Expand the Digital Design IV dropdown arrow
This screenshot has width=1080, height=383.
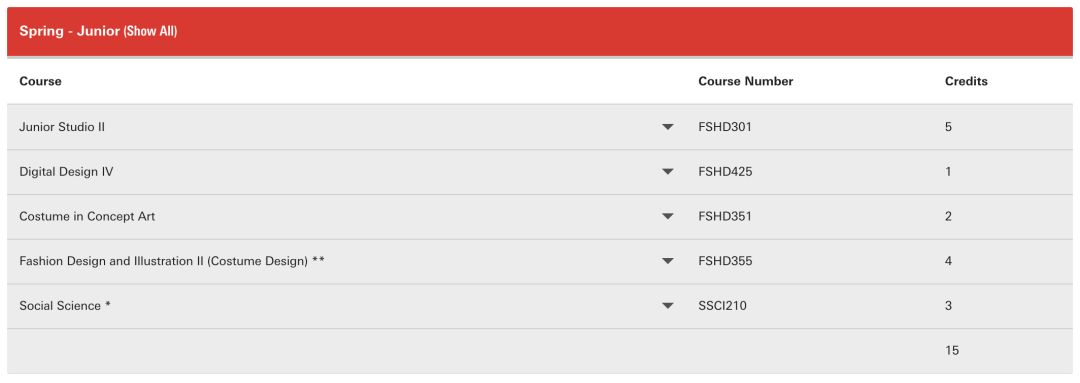click(667, 172)
